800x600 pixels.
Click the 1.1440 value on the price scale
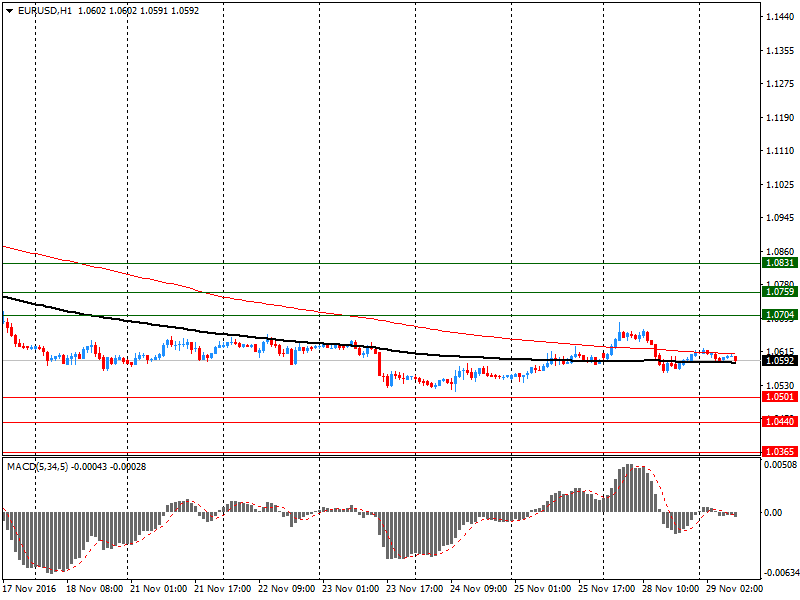tap(779, 18)
